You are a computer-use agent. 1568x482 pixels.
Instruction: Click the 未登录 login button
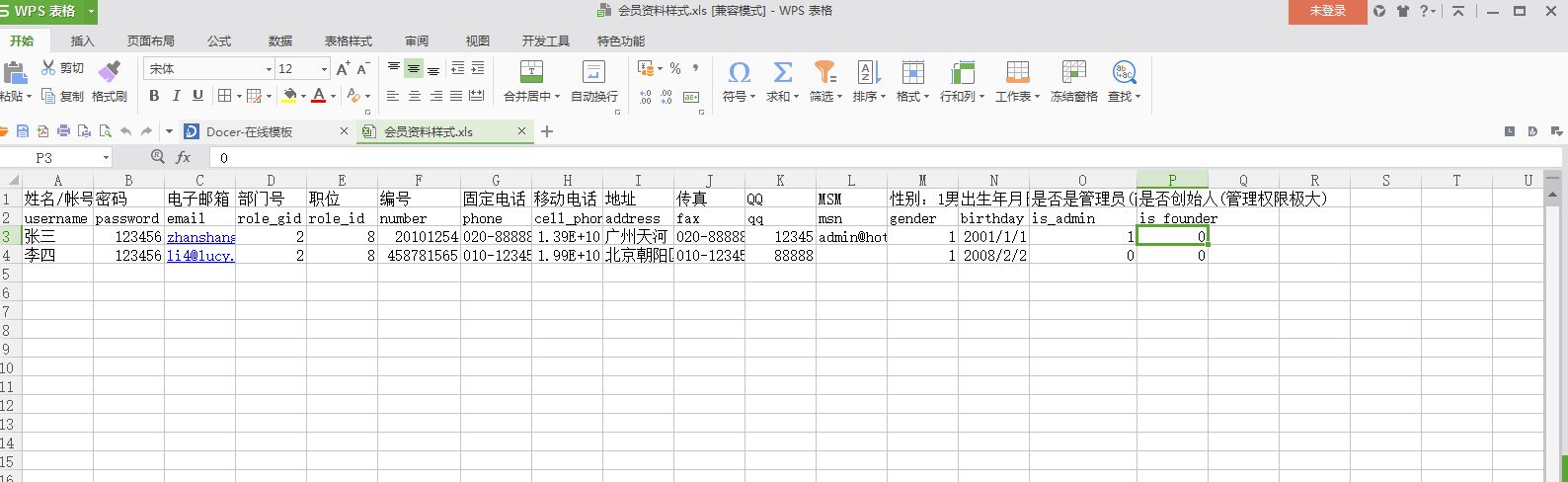point(1327,11)
